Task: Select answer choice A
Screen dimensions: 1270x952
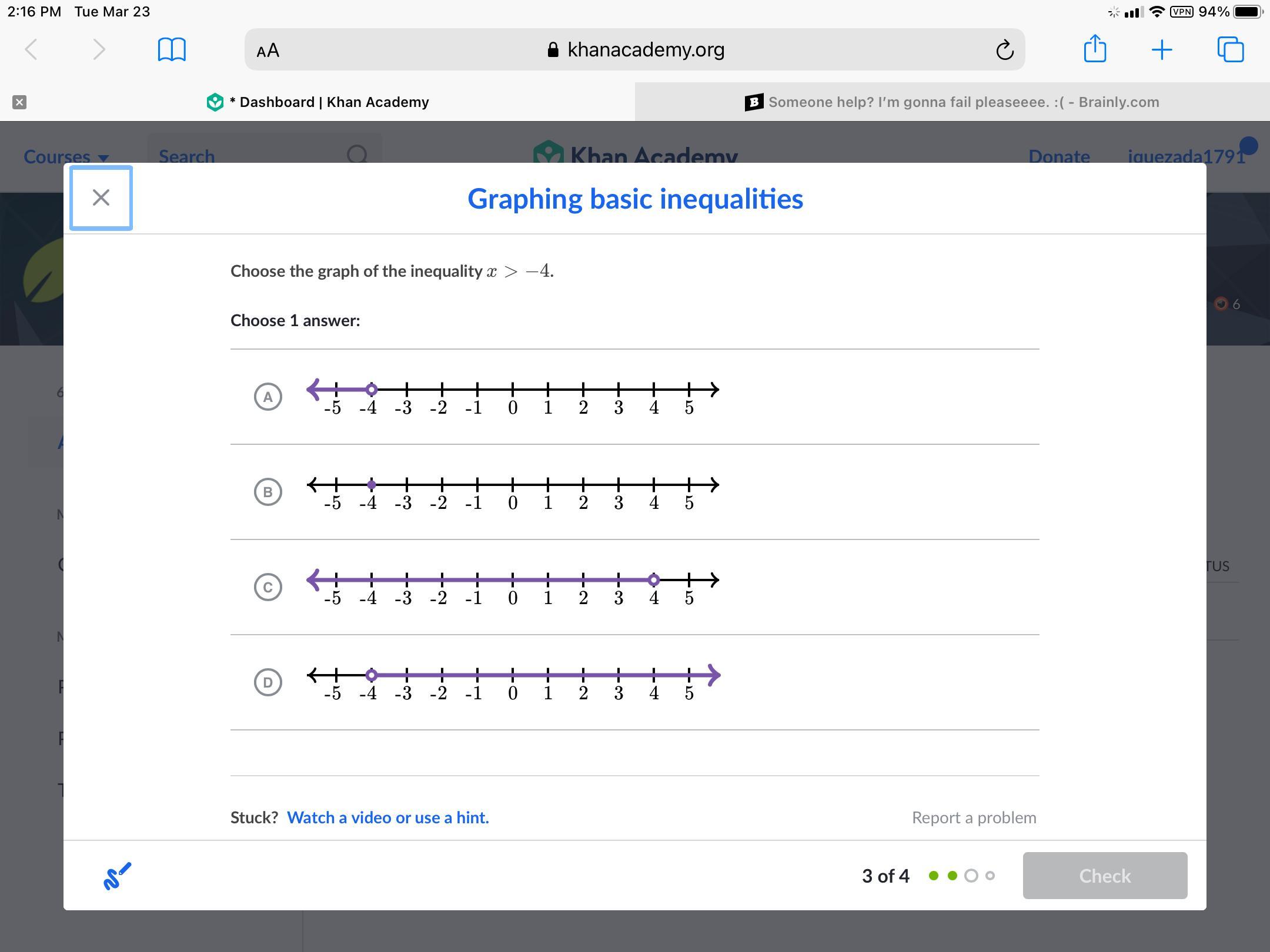Action: pyautogui.click(x=268, y=397)
